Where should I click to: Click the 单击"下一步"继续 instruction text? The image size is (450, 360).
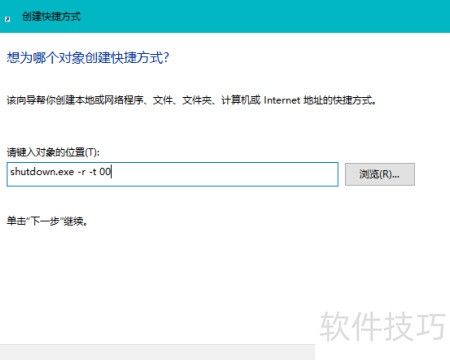(x=47, y=221)
